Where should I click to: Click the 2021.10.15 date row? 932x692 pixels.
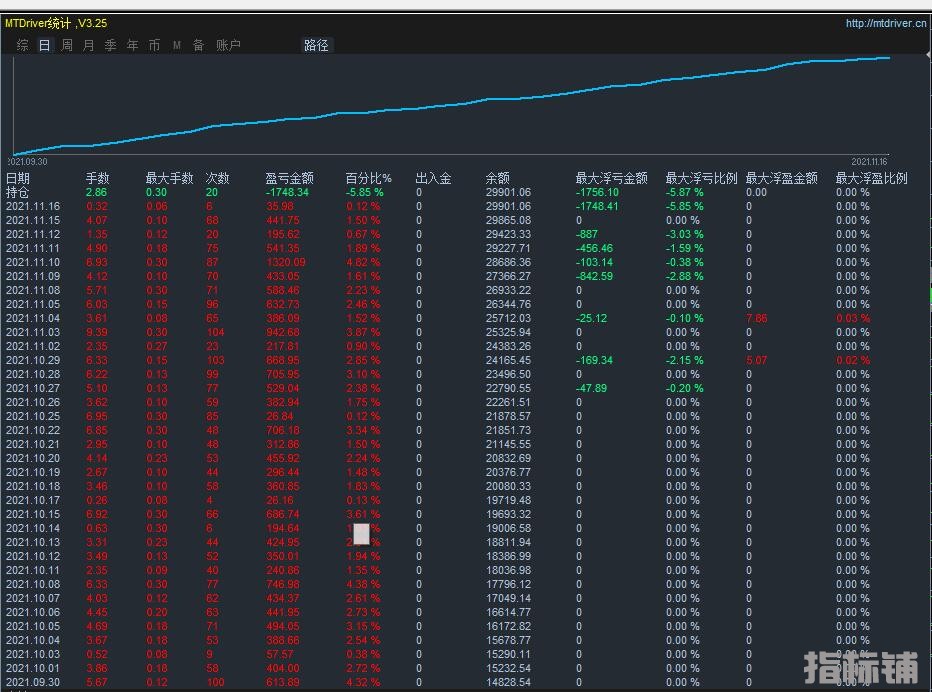point(33,514)
